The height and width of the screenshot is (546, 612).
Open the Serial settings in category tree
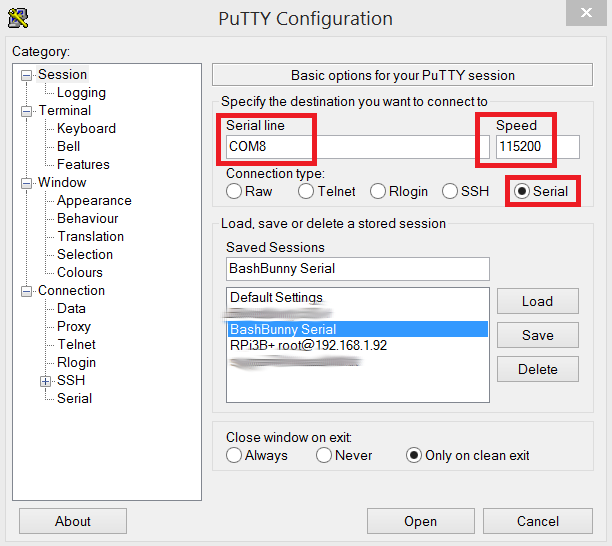point(74,398)
